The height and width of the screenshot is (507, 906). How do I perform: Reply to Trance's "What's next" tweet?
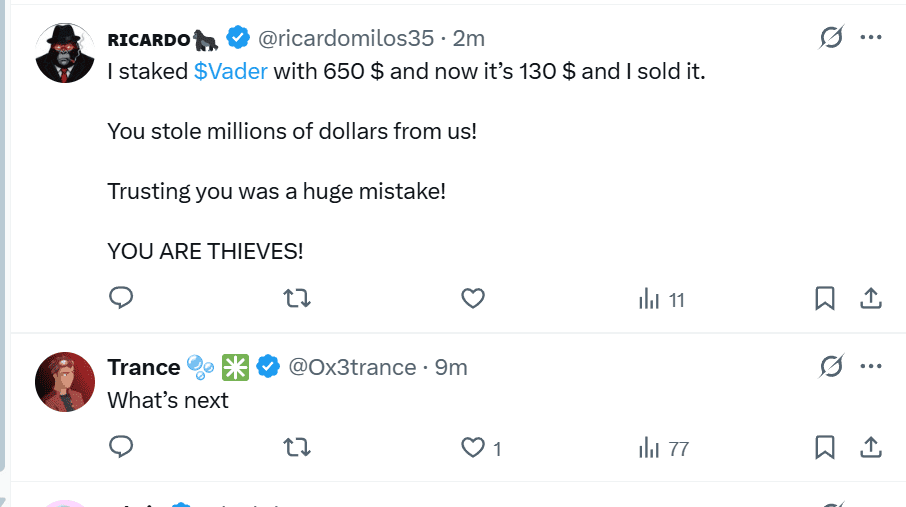pos(121,447)
